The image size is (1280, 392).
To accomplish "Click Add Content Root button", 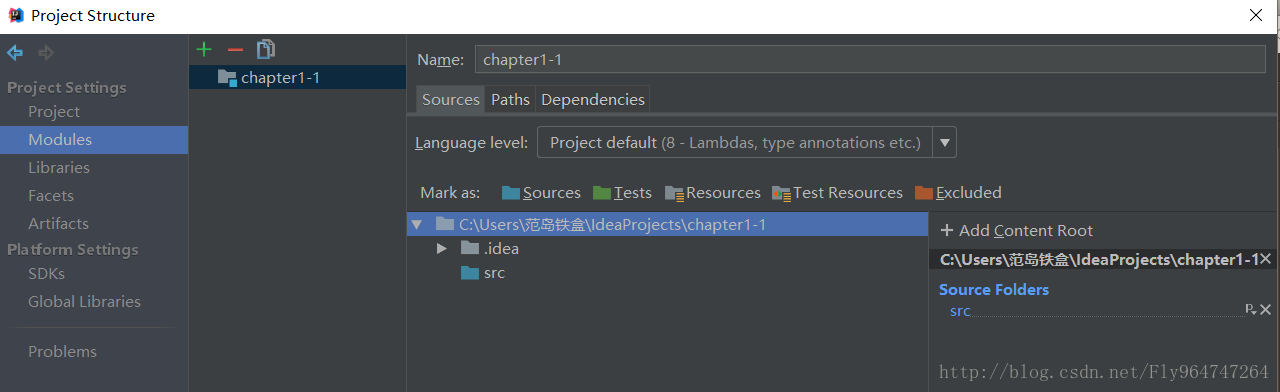I will [1017, 230].
